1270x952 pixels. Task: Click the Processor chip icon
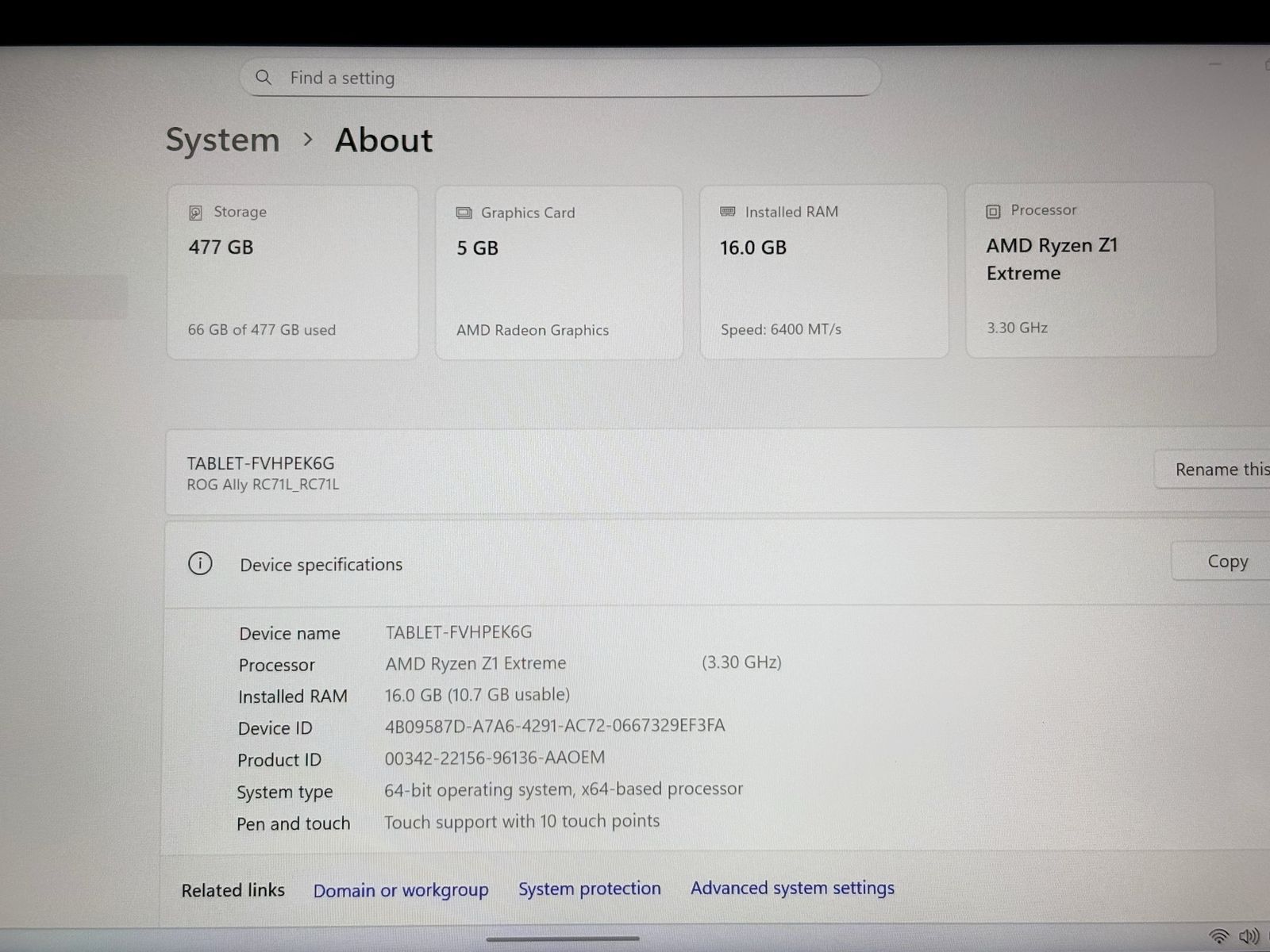click(993, 211)
